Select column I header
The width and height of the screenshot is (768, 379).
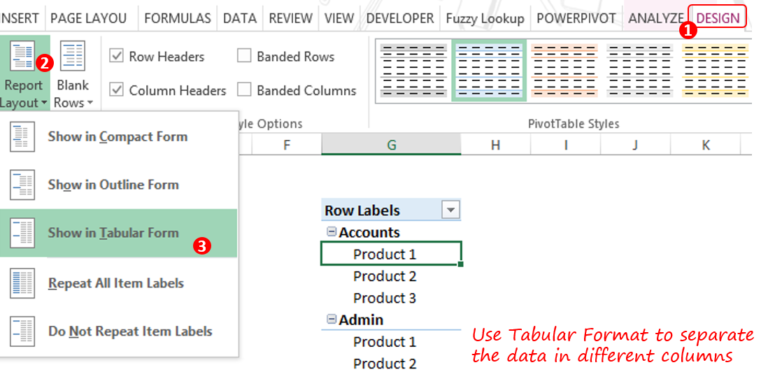566,144
